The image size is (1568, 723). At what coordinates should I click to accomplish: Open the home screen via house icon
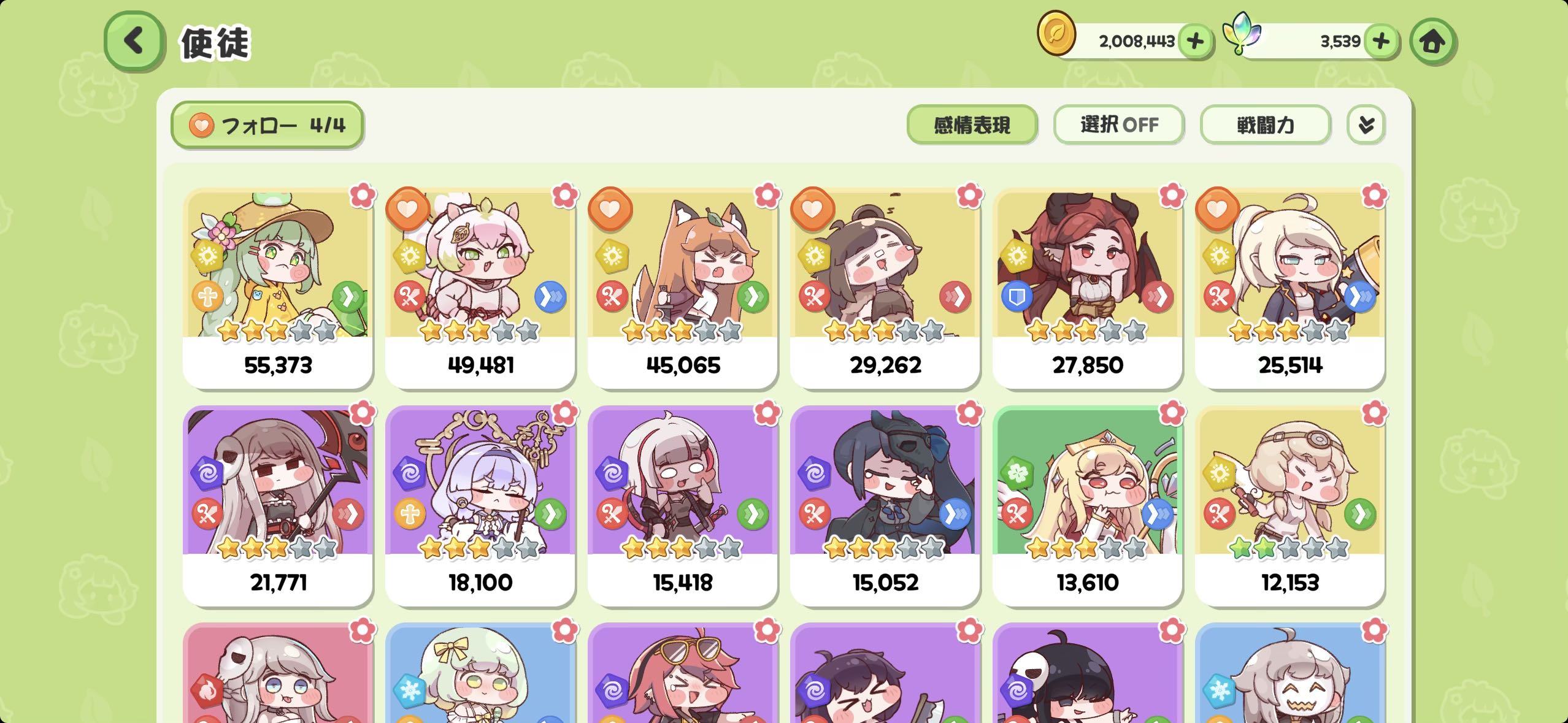click(1432, 42)
